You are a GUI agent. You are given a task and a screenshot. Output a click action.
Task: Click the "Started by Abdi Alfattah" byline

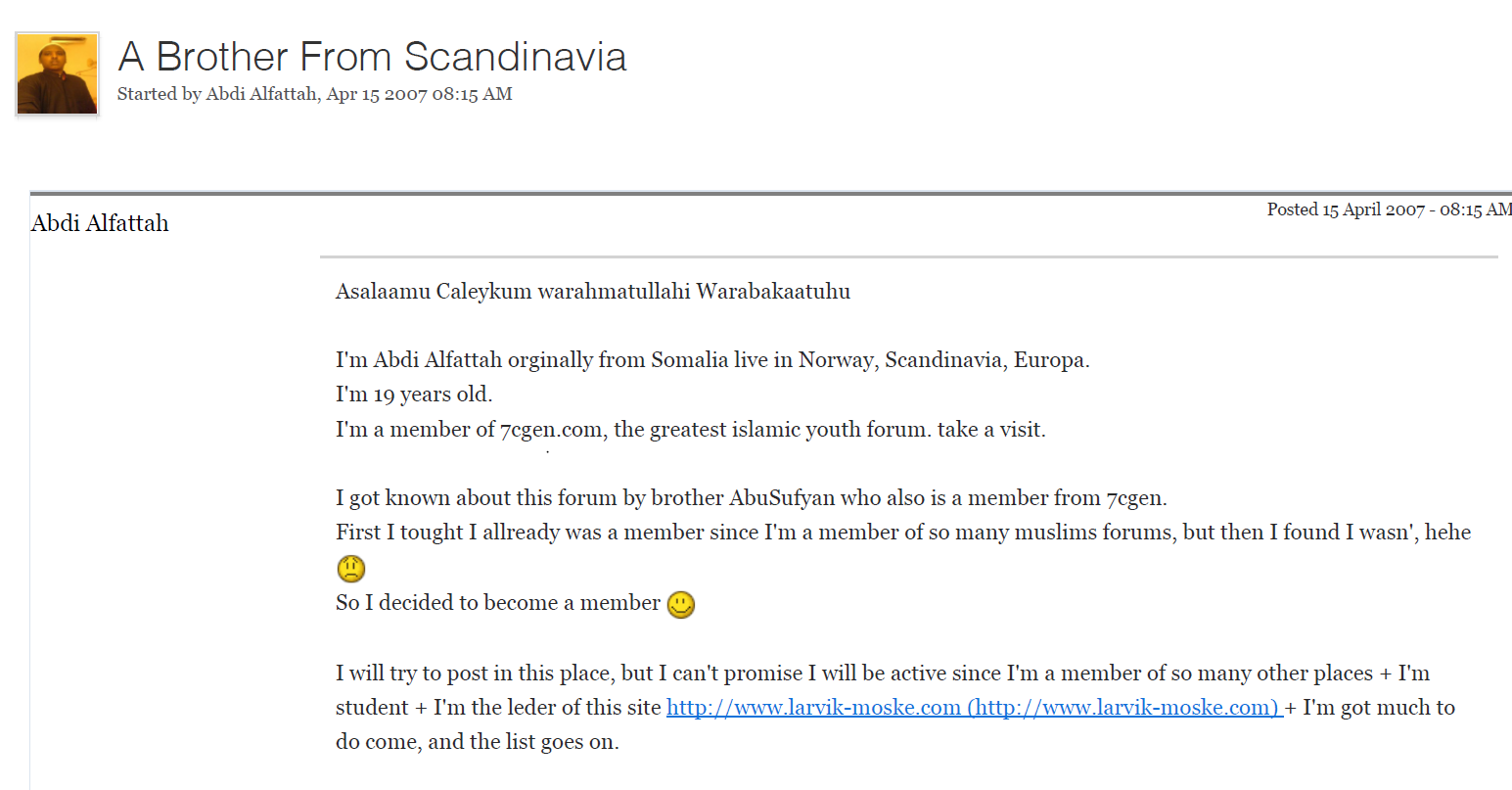click(x=217, y=94)
